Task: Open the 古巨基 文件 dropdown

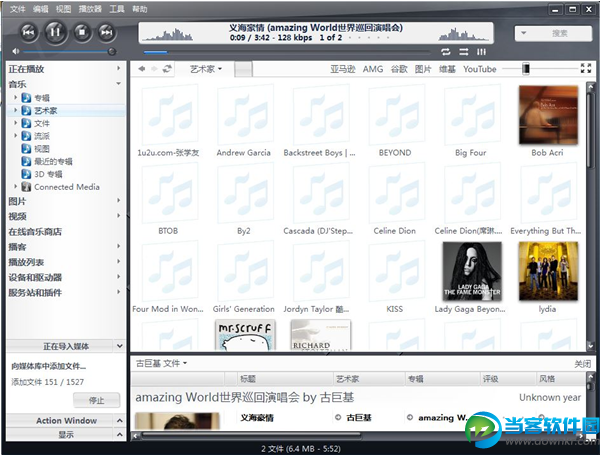Action: 161,363
